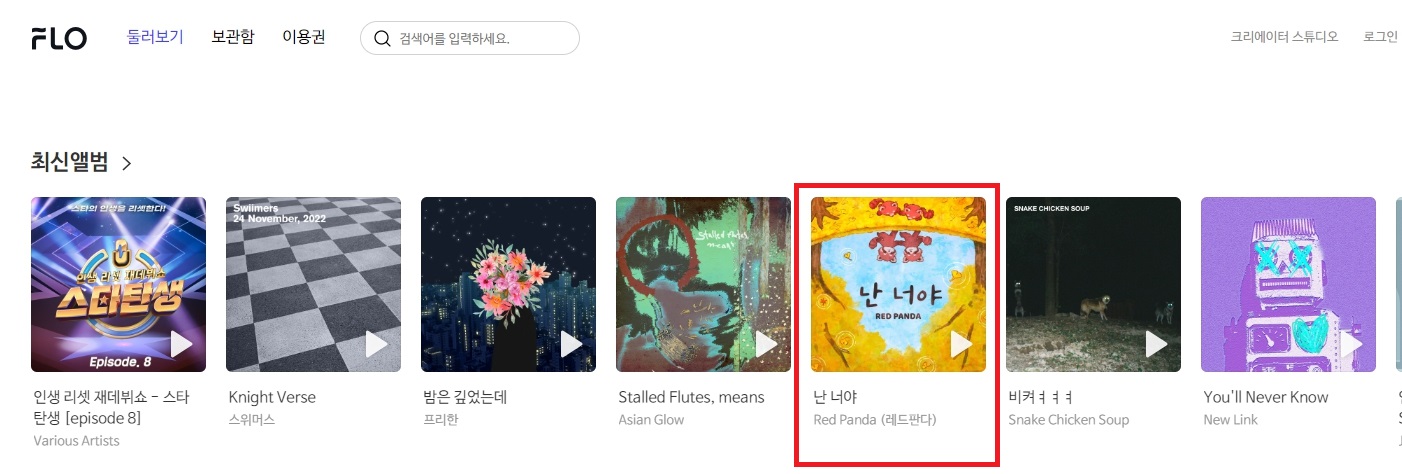Expand the 최신앨범 section arrow
1402x474 pixels.
tap(126, 163)
